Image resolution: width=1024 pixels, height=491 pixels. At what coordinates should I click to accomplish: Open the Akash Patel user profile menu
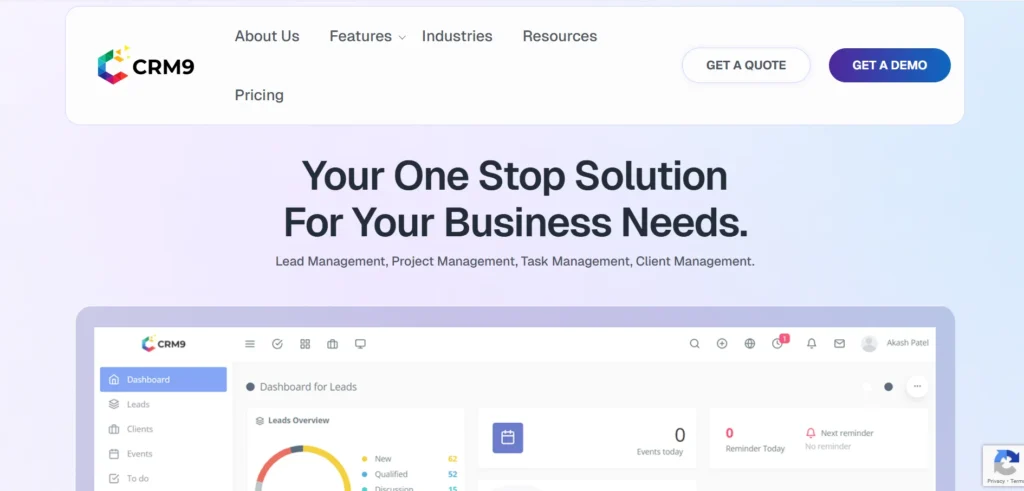click(x=895, y=344)
